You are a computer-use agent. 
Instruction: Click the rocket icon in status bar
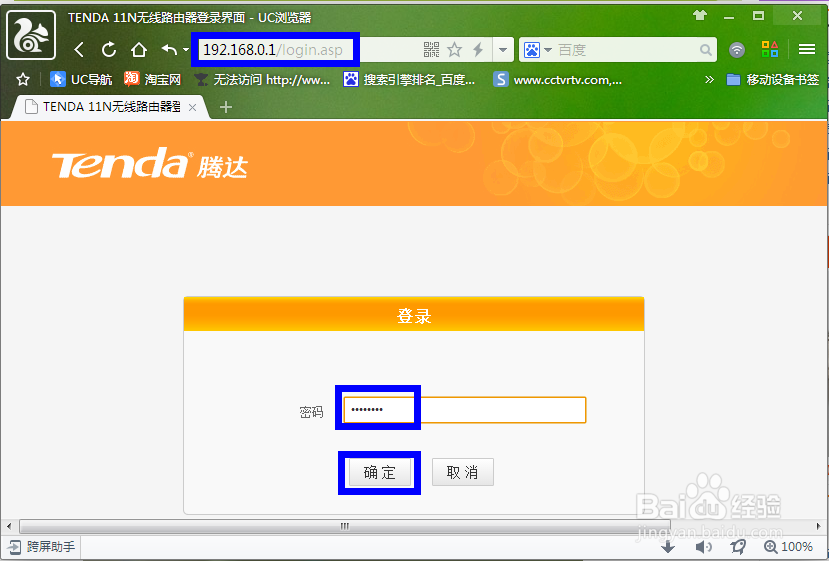(738, 547)
